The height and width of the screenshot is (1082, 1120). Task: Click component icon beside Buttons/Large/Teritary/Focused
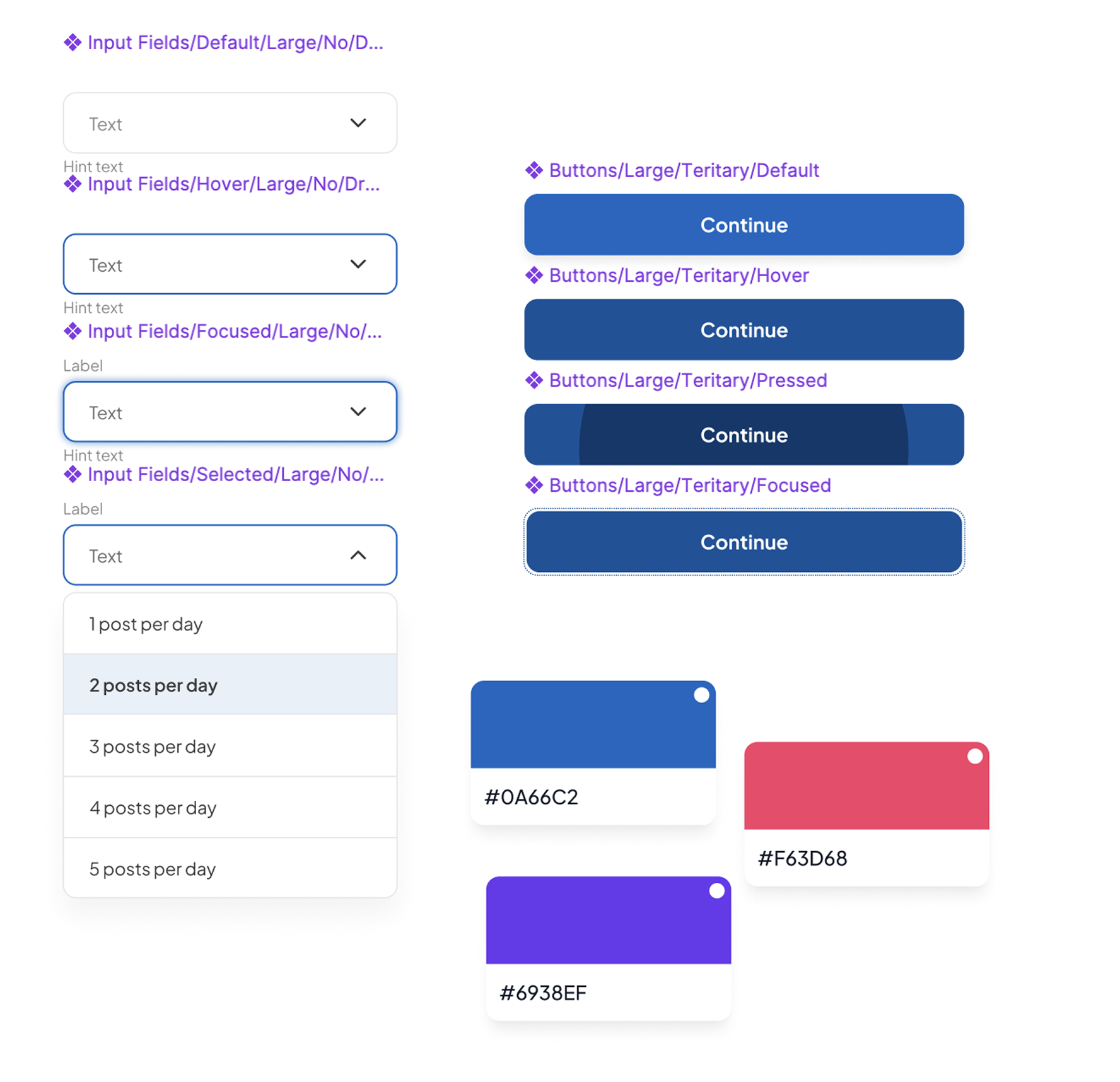pos(534,486)
